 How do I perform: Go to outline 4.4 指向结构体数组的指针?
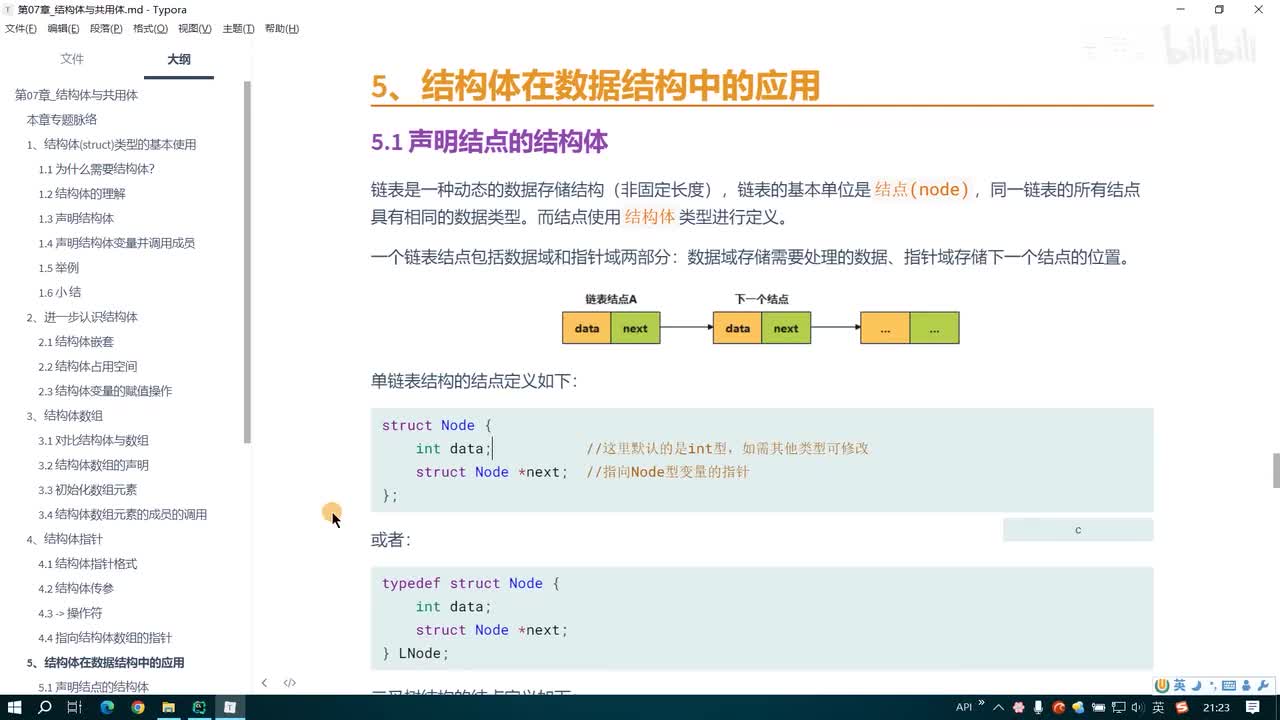pos(105,638)
